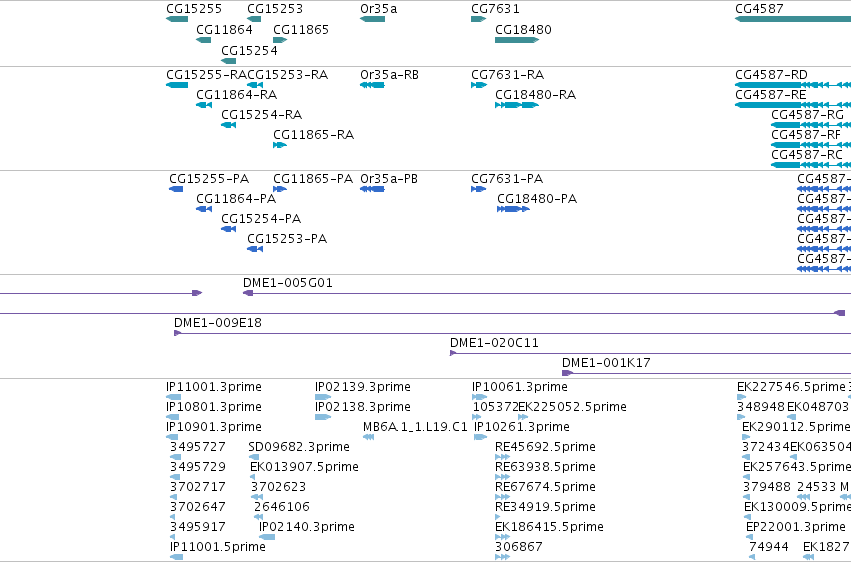Click transcript CG4587-RF
The height and width of the screenshot is (562, 851).
point(806,135)
